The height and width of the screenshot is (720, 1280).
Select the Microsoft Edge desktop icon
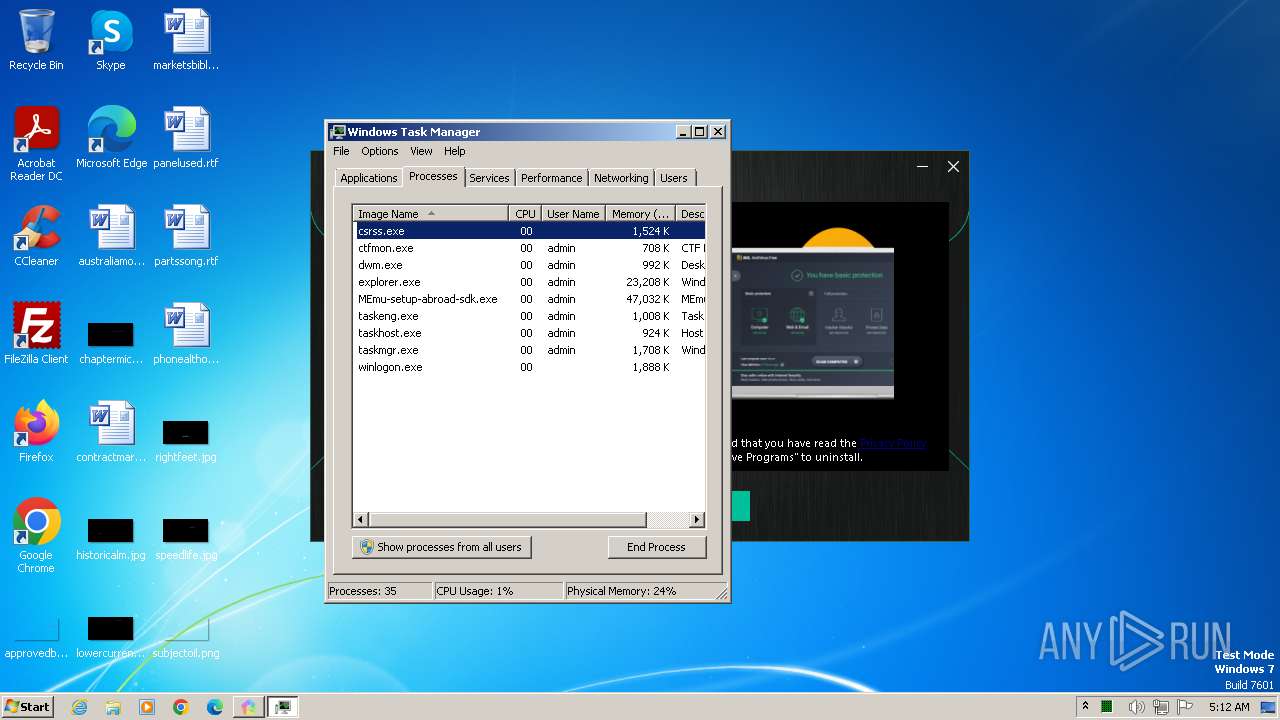pos(111,138)
